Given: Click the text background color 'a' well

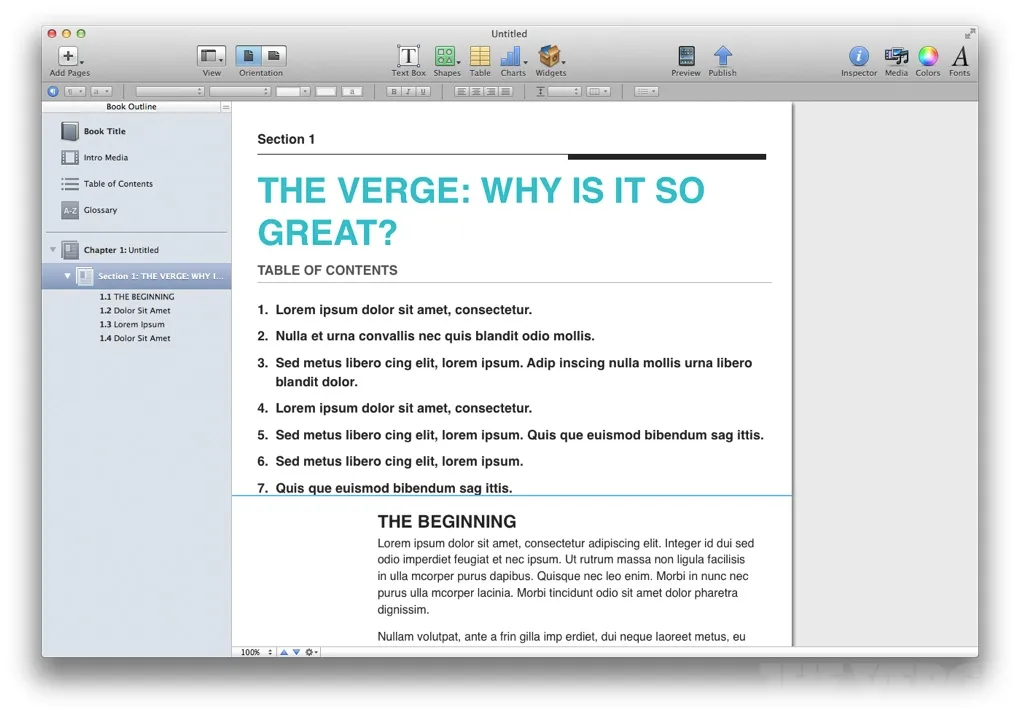Looking at the screenshot, I should [352, 92].
